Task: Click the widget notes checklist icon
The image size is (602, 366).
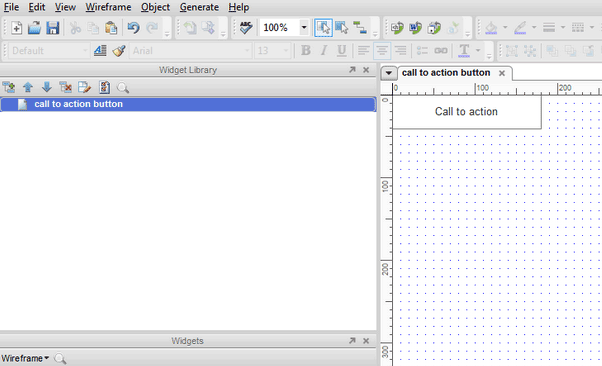Action: 104,88
